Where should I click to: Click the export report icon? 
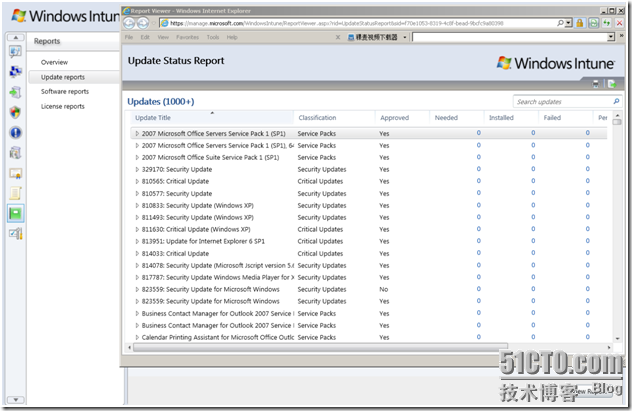(611, 84)
